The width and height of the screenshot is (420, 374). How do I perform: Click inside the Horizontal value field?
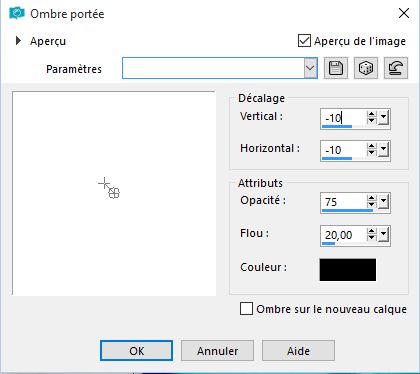343,150
